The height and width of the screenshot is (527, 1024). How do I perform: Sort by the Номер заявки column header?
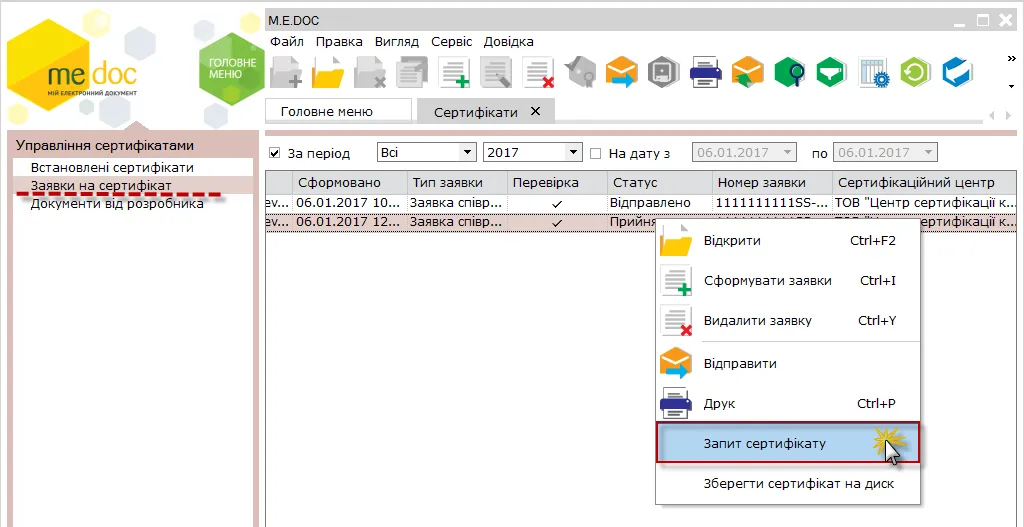click(x=773, y=182)
